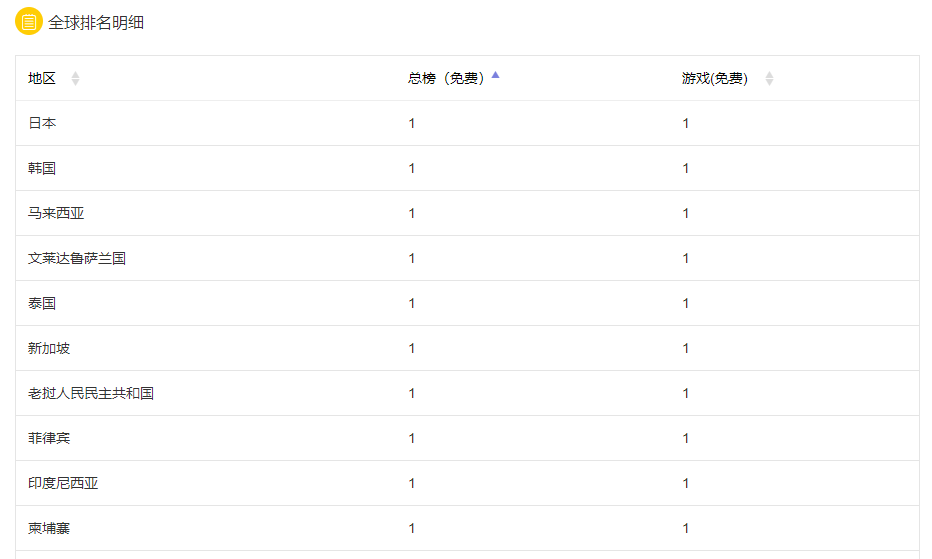This screenshot has width=932, height=559.
Task: Select the 菲律宾 row
Action: coord(49,438)
